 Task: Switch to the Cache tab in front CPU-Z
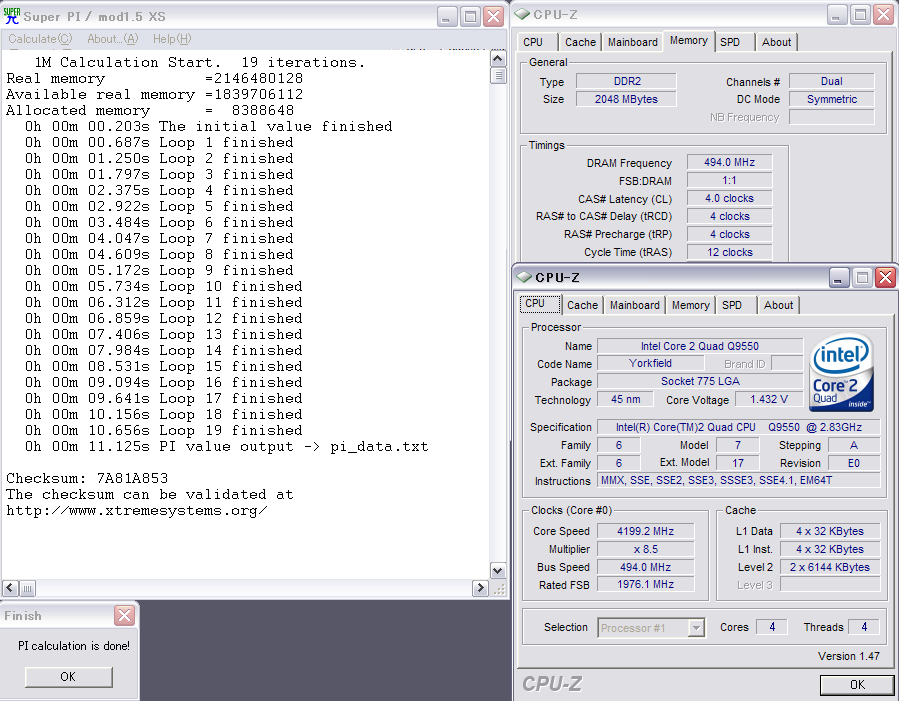pos(583,305)
